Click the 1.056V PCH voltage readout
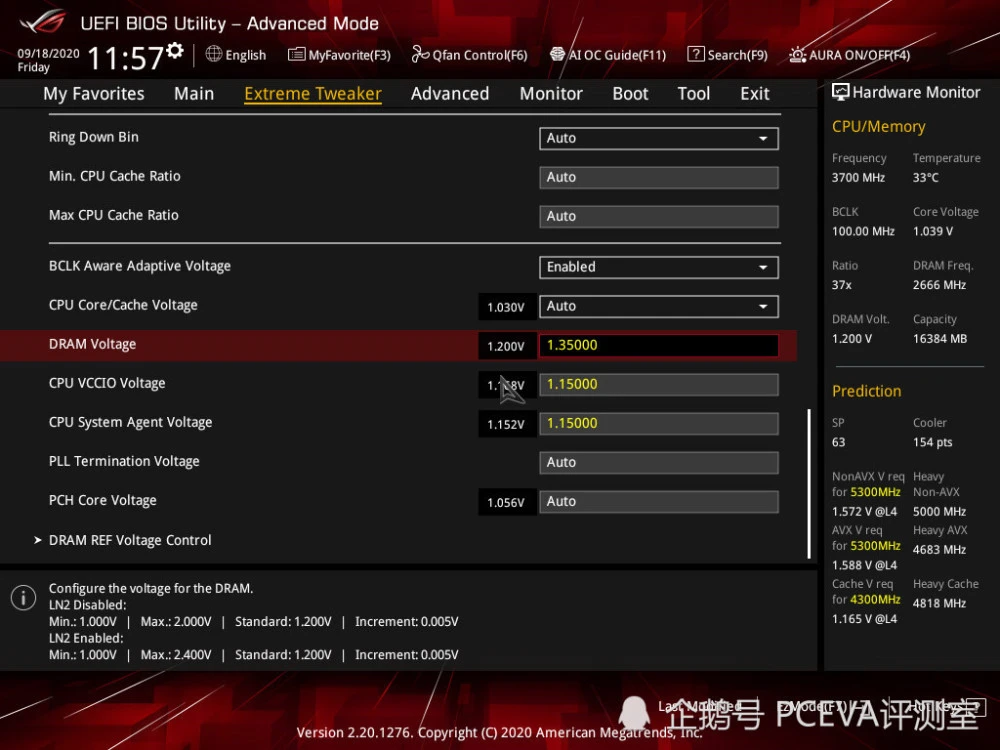The height and width of the screenshot is (750, 1000). [506, 503]
